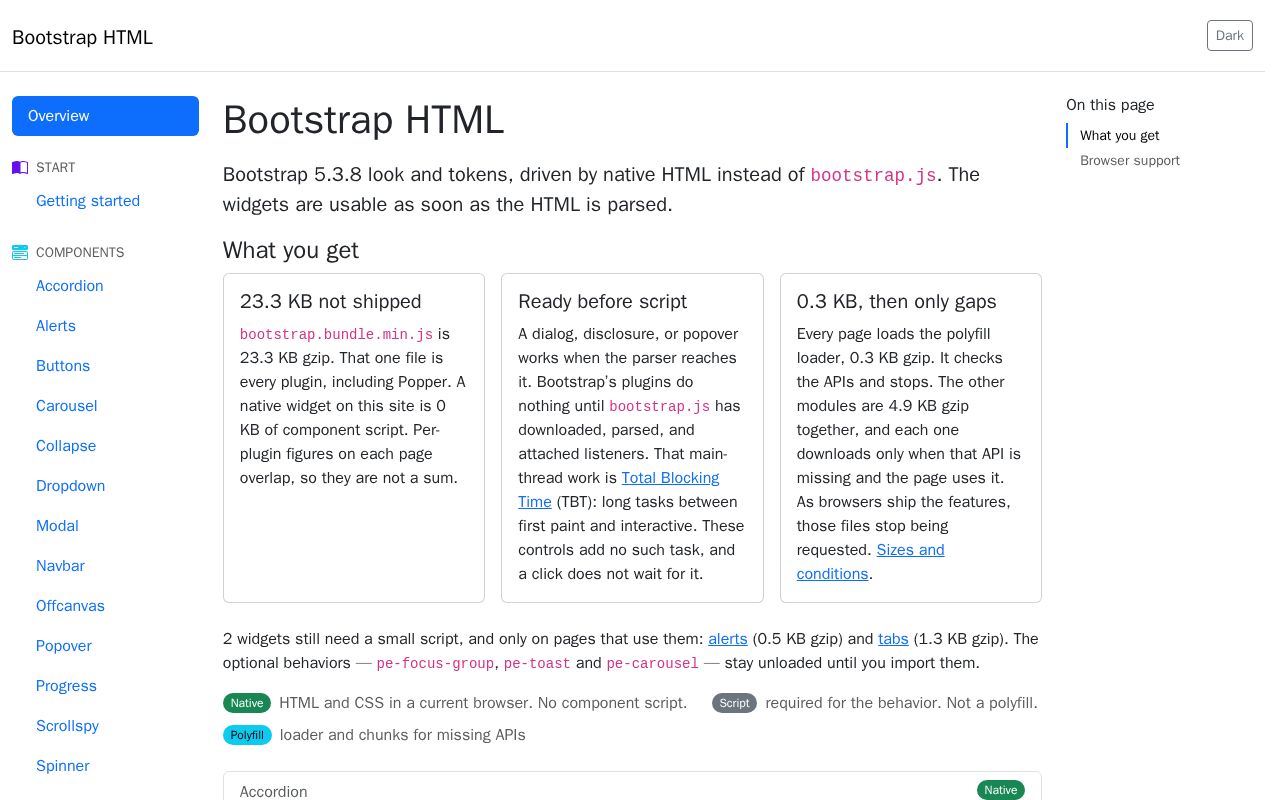Viewport: 1280px width, 800px height.
Task: Select Alerts in the sidebar
Action: tap(56, 326)
